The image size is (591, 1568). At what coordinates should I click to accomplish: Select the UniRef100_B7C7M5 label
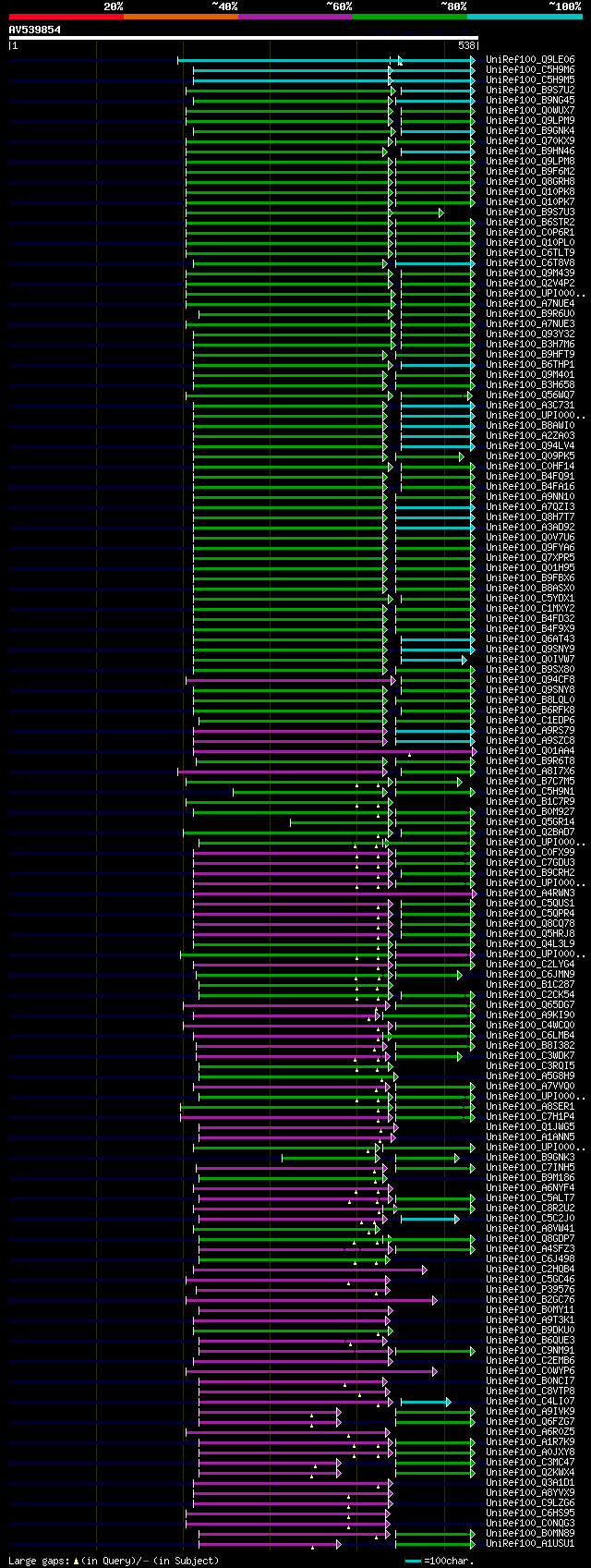530,782
